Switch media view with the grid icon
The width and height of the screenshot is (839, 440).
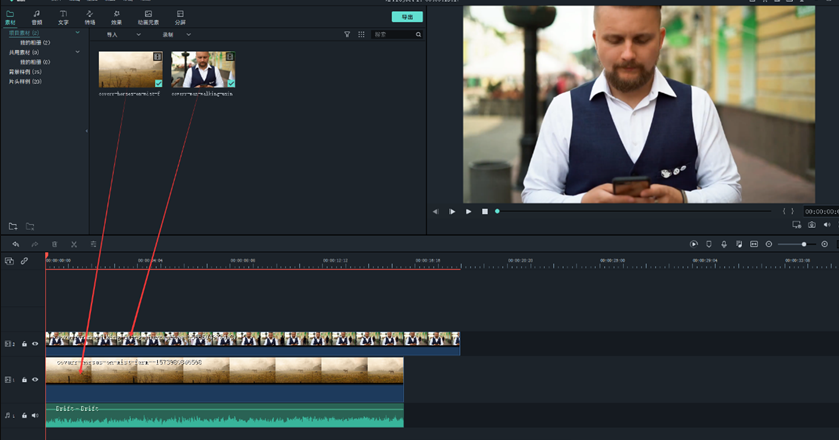coord(361,34)
